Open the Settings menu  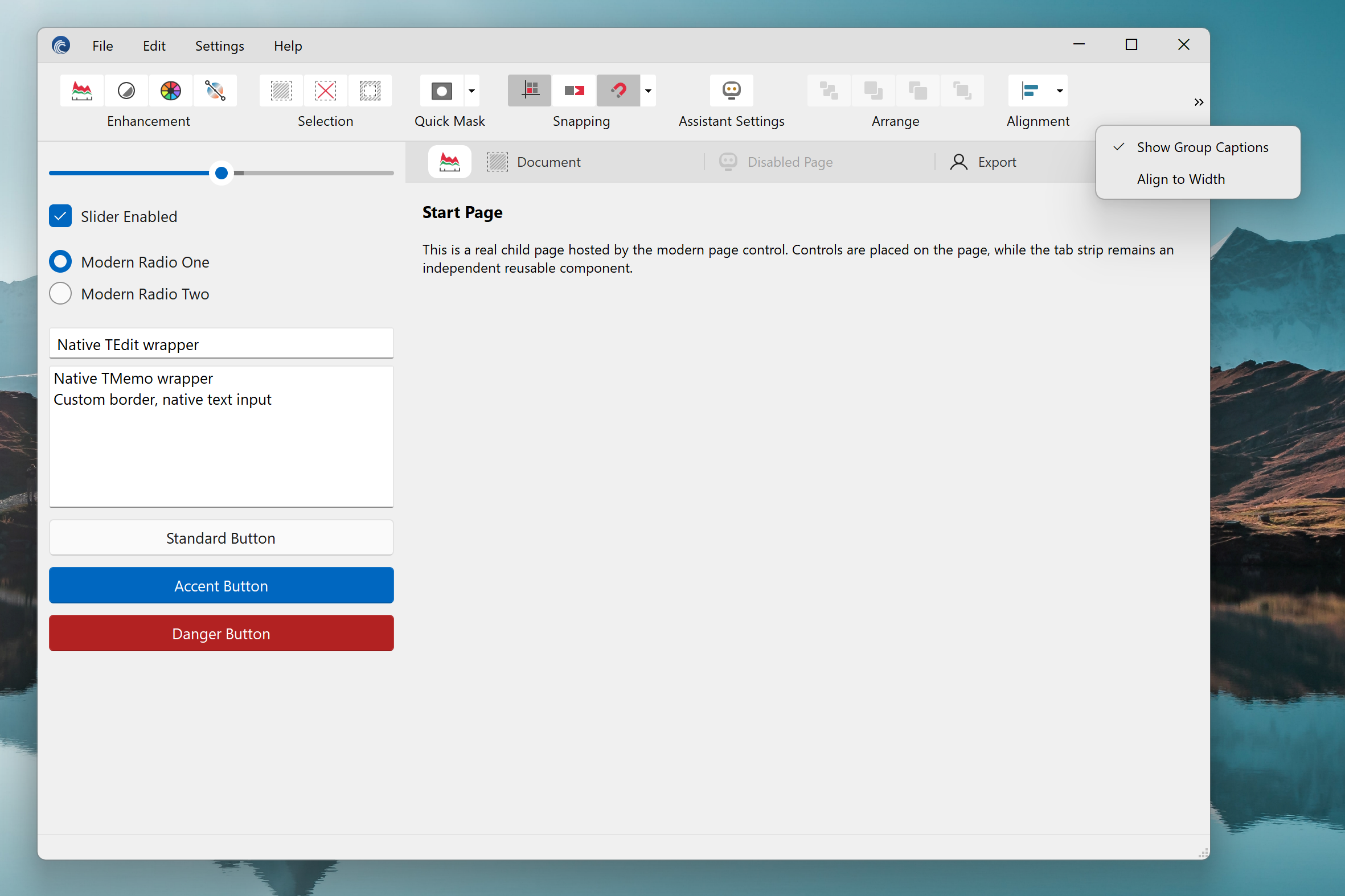pyautogui.click(x=219, y=46)
